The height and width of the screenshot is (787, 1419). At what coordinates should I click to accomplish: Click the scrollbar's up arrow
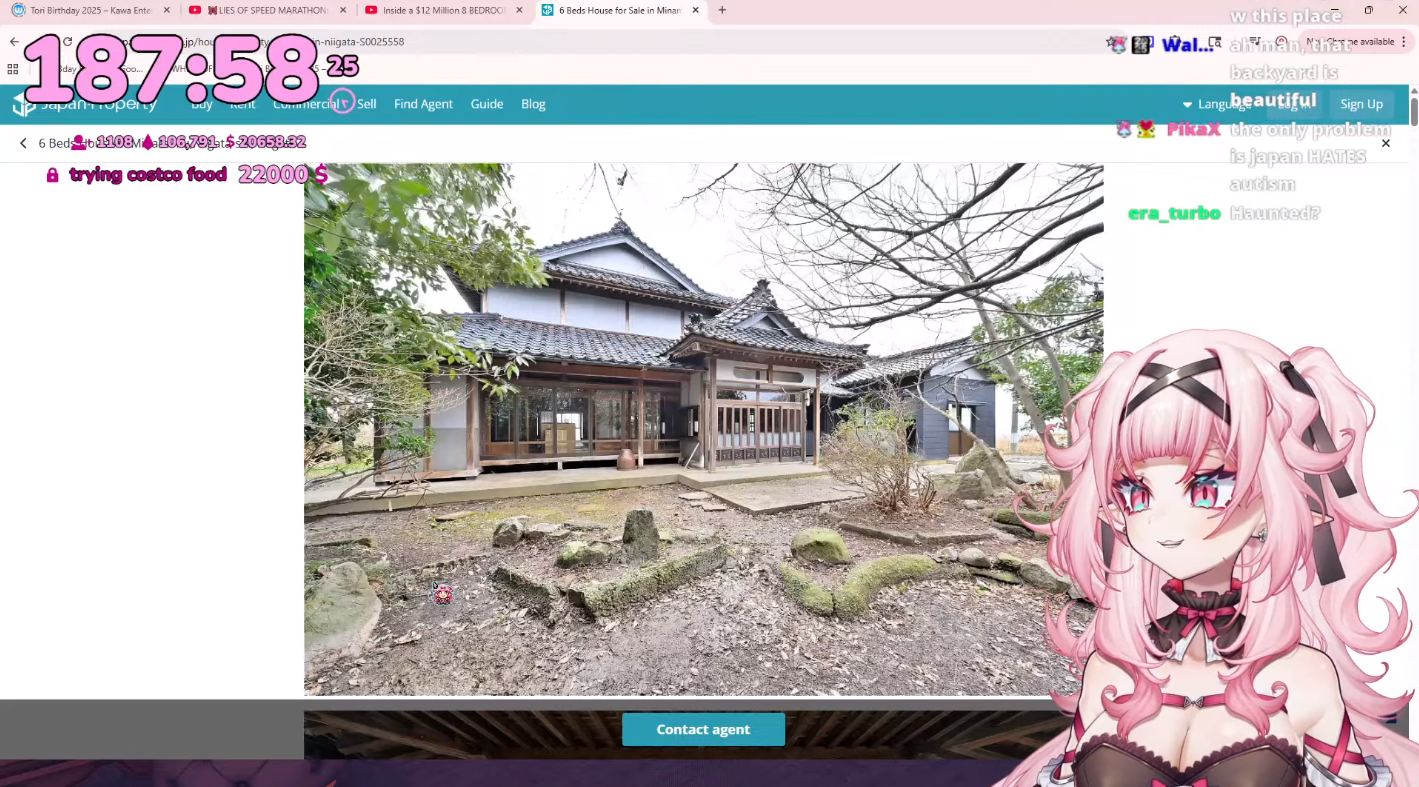pos(1414,91)
